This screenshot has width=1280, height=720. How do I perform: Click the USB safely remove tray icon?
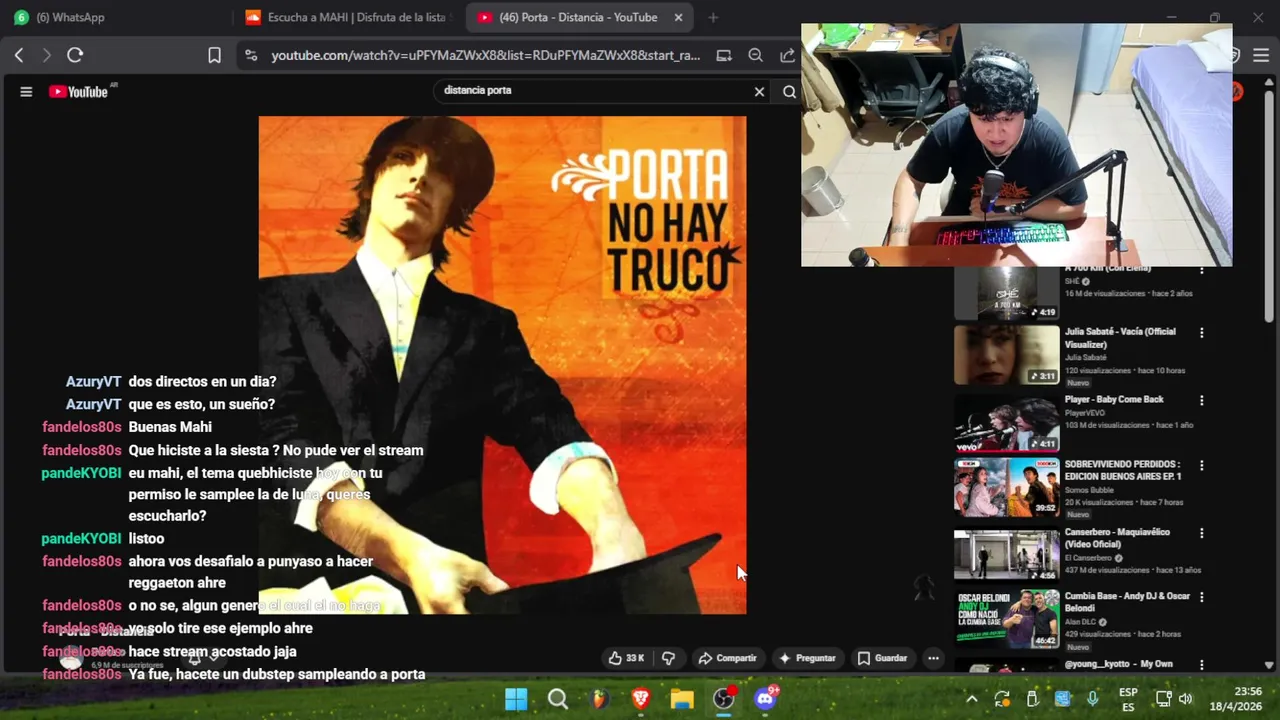pos(1032,699)
